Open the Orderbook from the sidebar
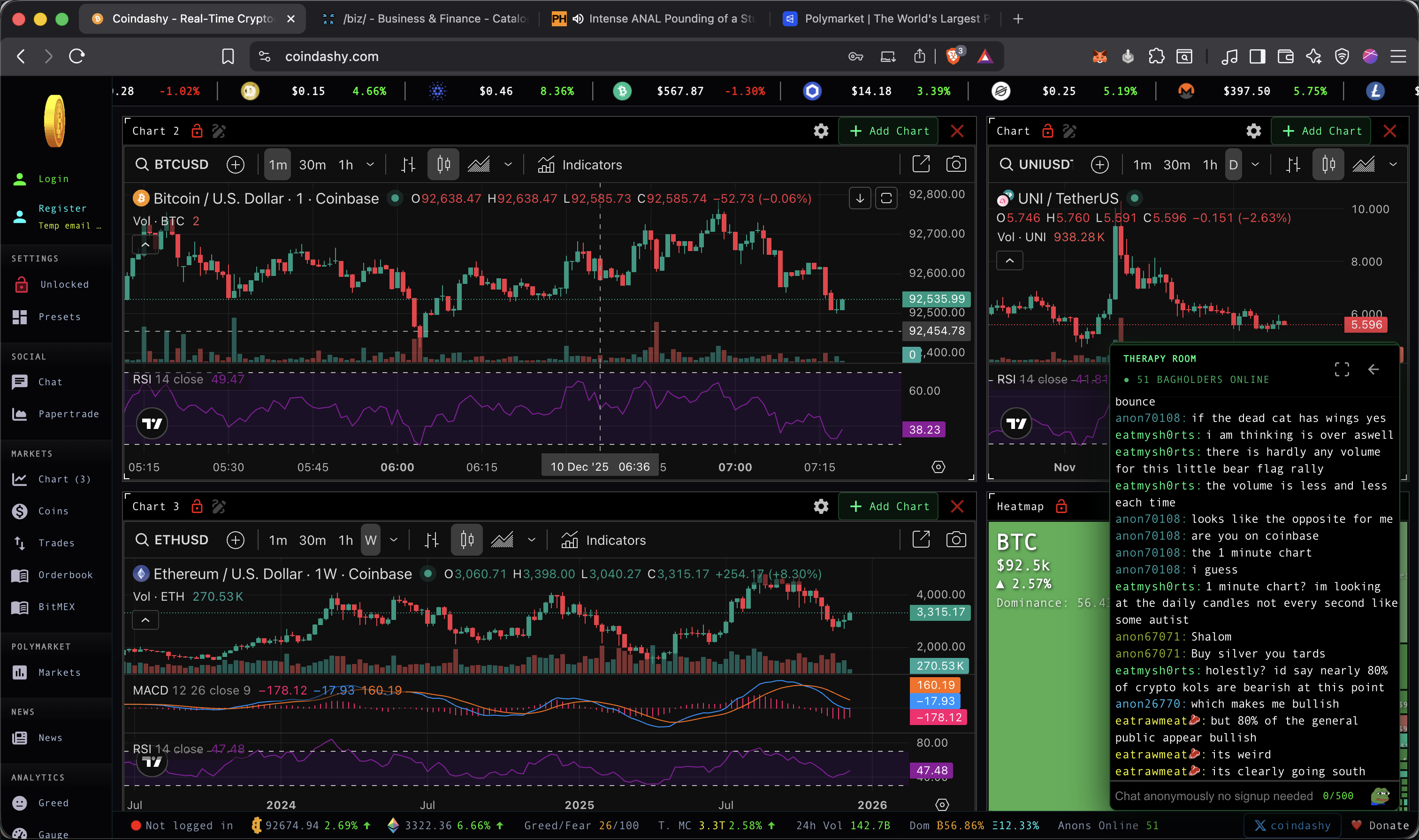The image size is (1419, 840). (x=65, y=575)
